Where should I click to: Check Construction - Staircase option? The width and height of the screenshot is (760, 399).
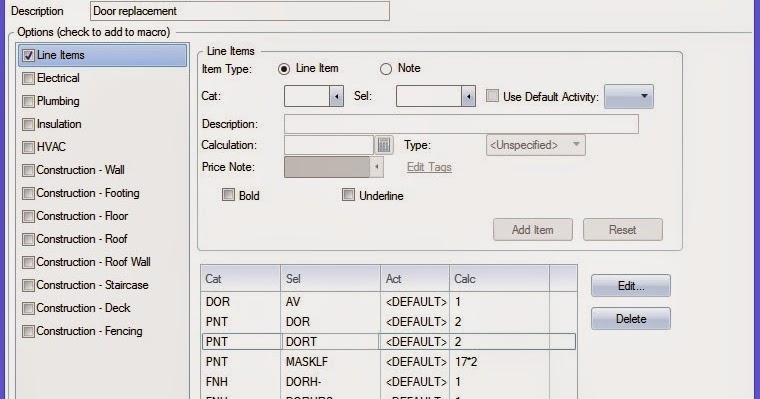point(28,285)
